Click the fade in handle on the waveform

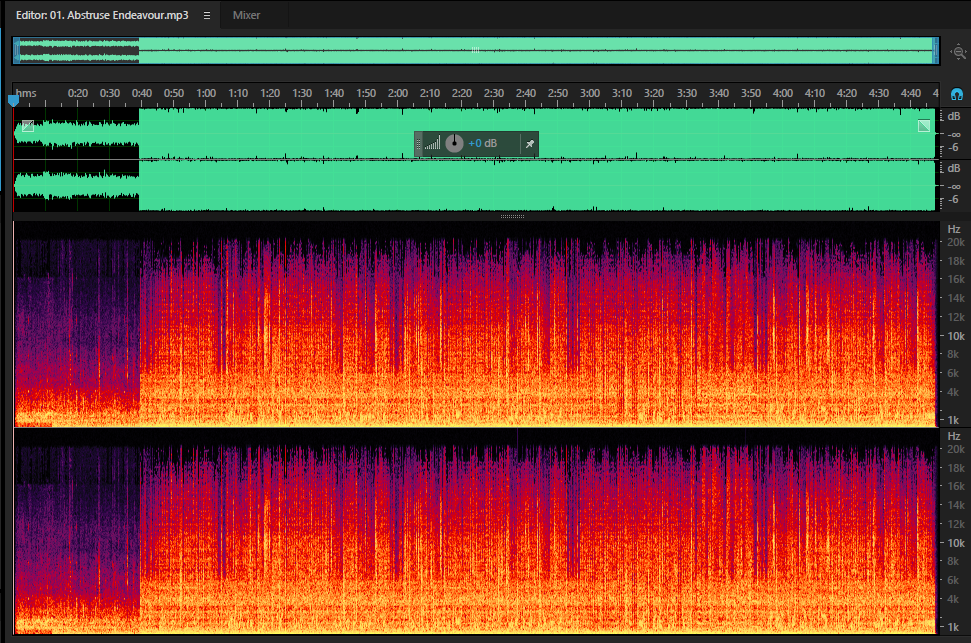click(28, 126)
